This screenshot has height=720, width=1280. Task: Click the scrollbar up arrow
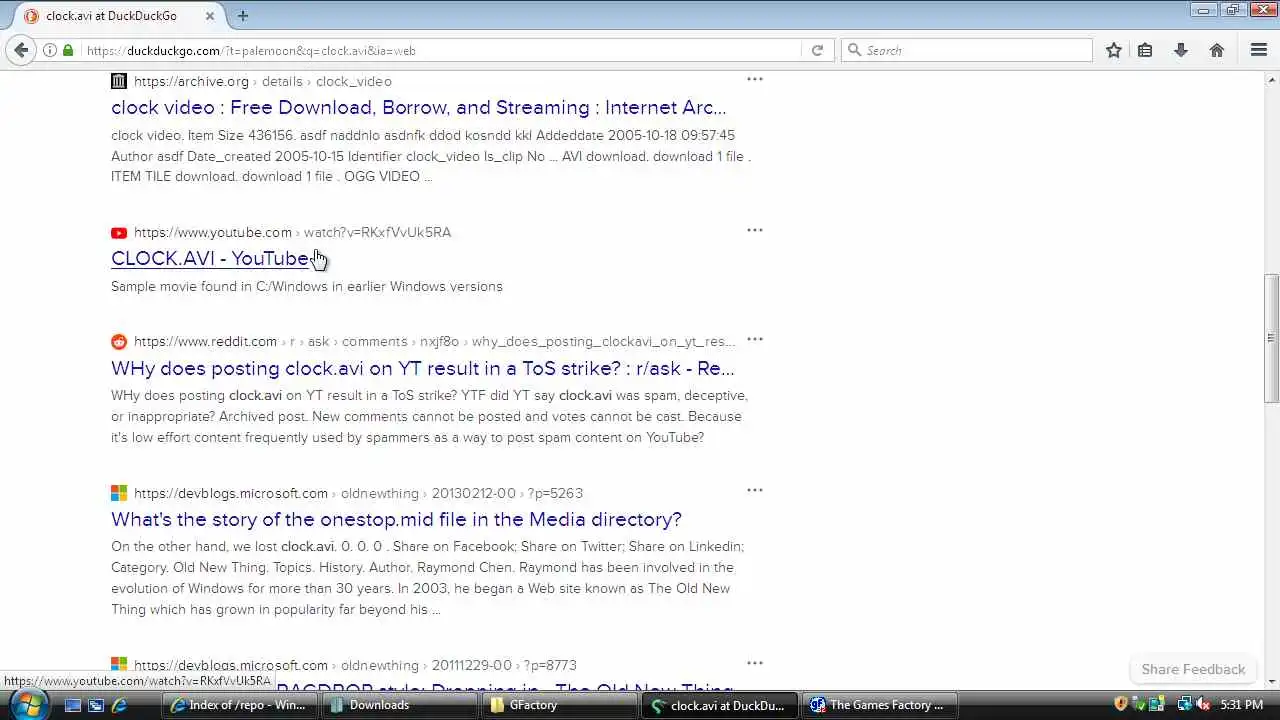click(x=1272, y=78)
